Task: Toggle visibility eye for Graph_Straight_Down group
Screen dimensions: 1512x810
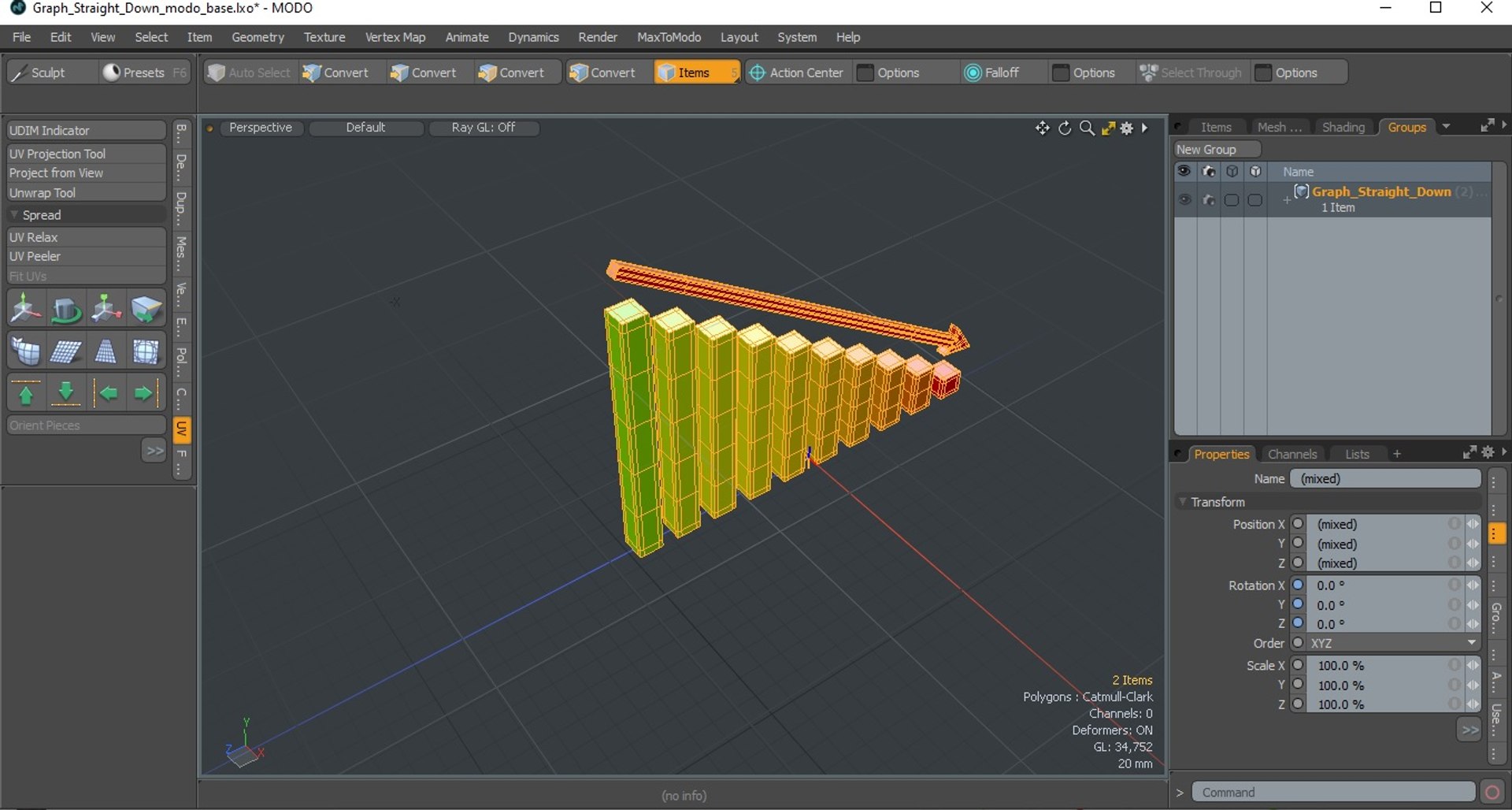Action: point(1184,200)
